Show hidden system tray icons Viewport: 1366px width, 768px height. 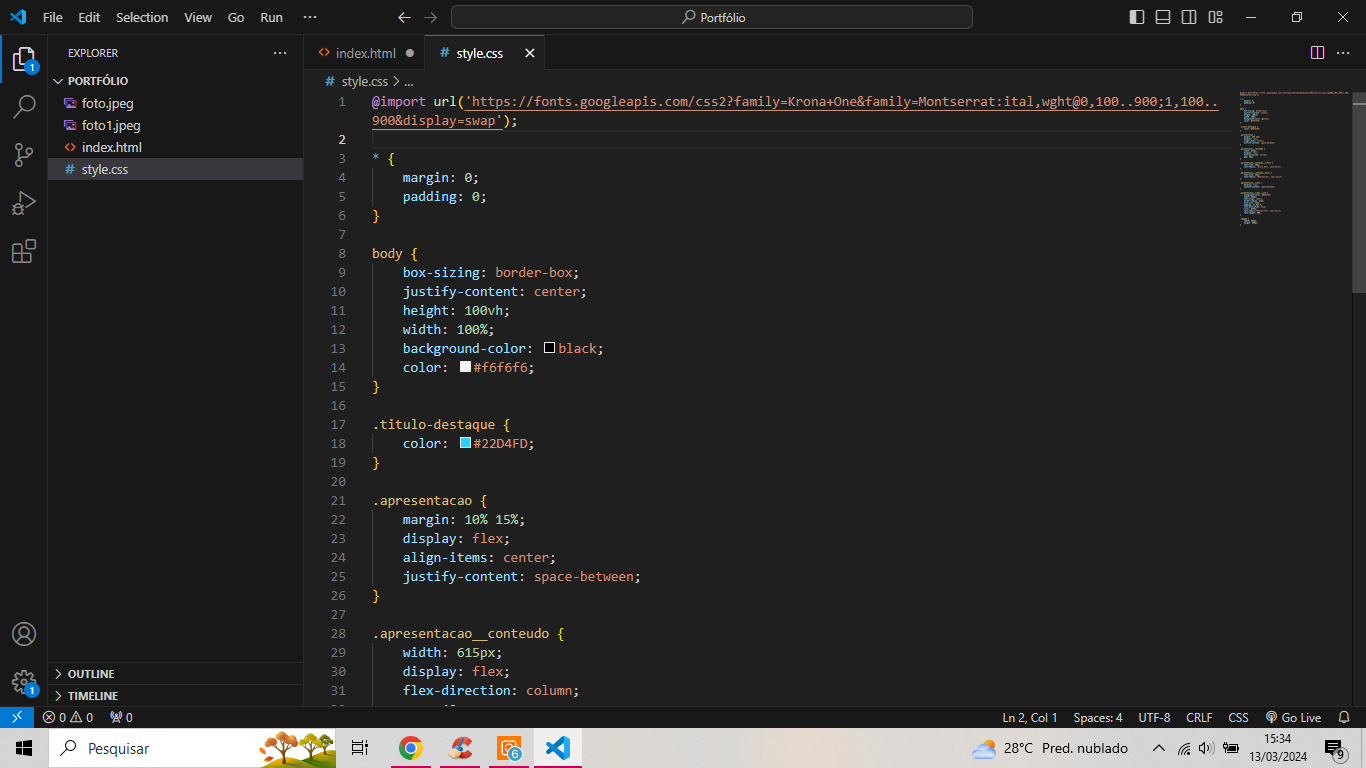click(x=1159, y=748)
